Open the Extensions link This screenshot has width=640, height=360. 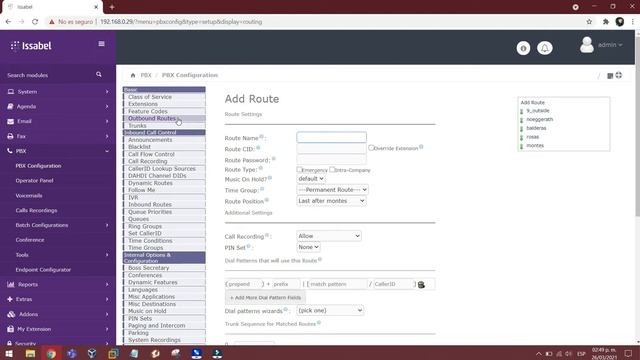point(143,104)
